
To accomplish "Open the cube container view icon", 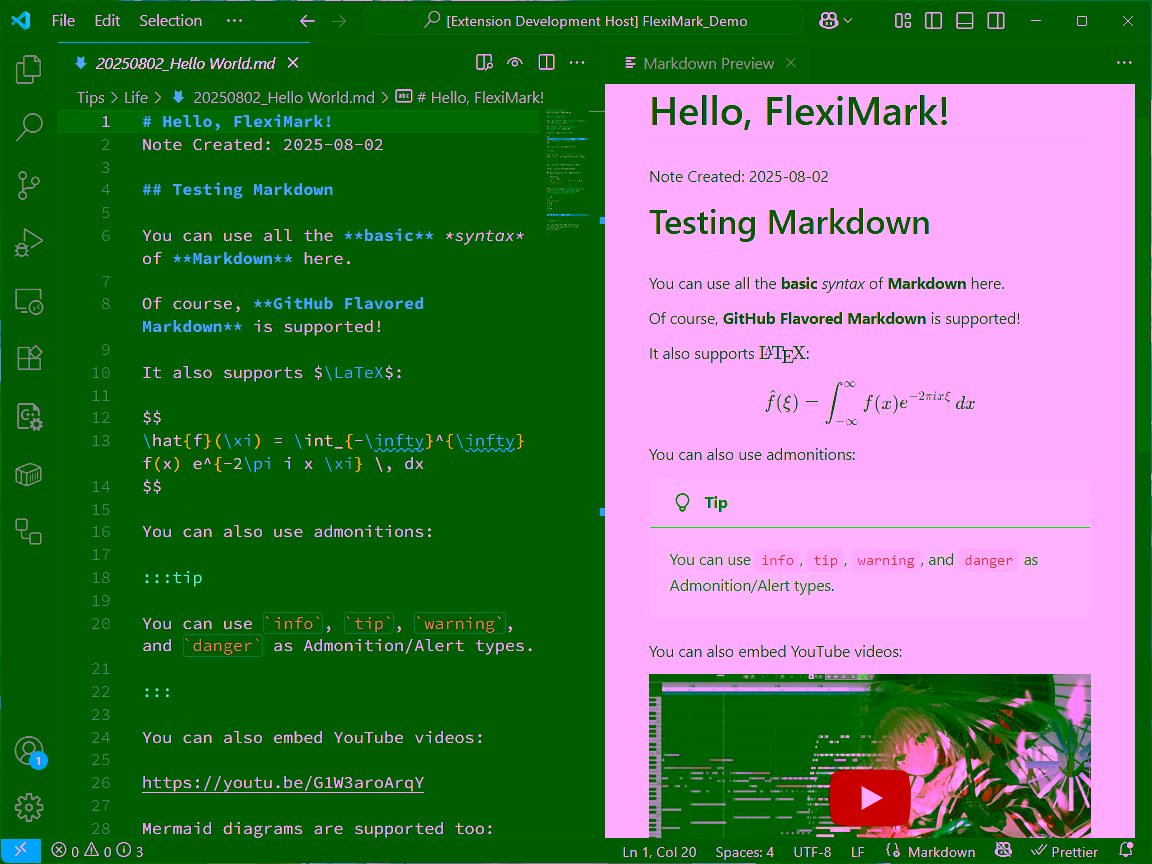I will (x=29, y=475).
